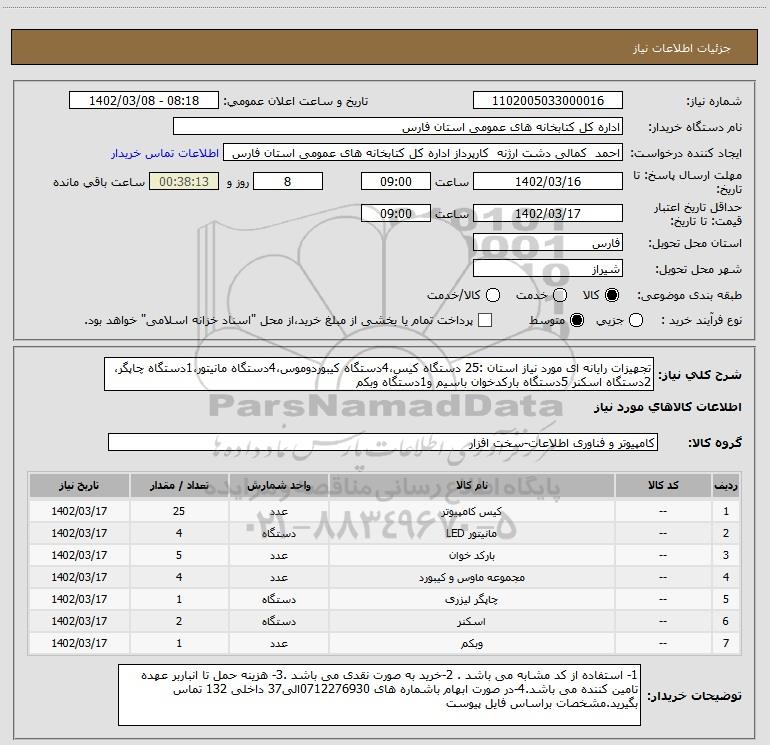Click the announcement date field 1402/03/08 - 08:18
Image resolution: width=770 pixels, height=745 pixels.
(144, 101)
